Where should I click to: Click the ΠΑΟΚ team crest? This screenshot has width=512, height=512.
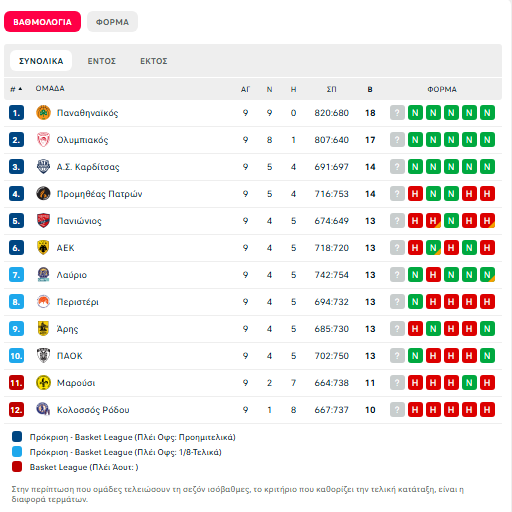coord(43,356)
